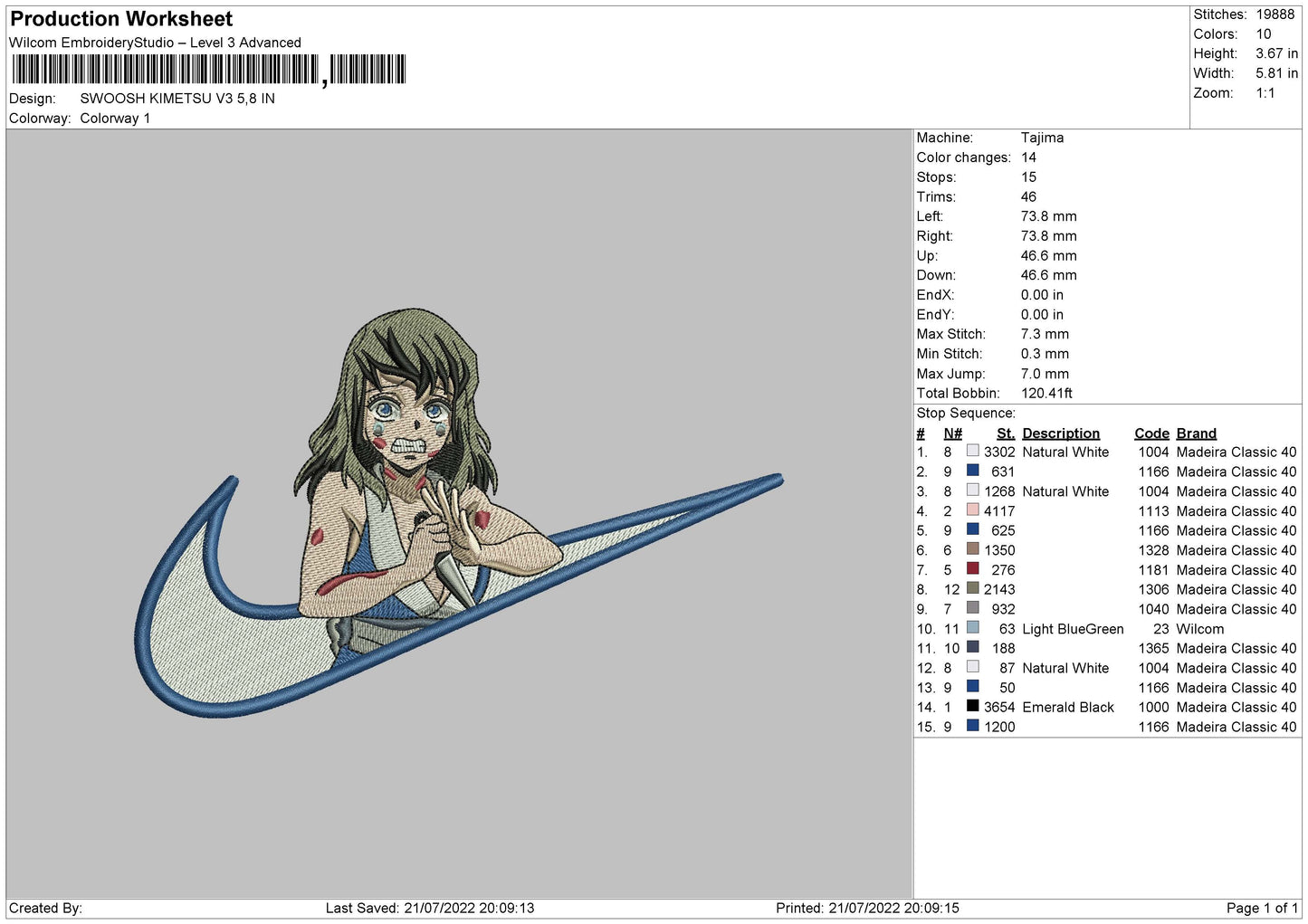Click thread code 1328

point(1153,550)
